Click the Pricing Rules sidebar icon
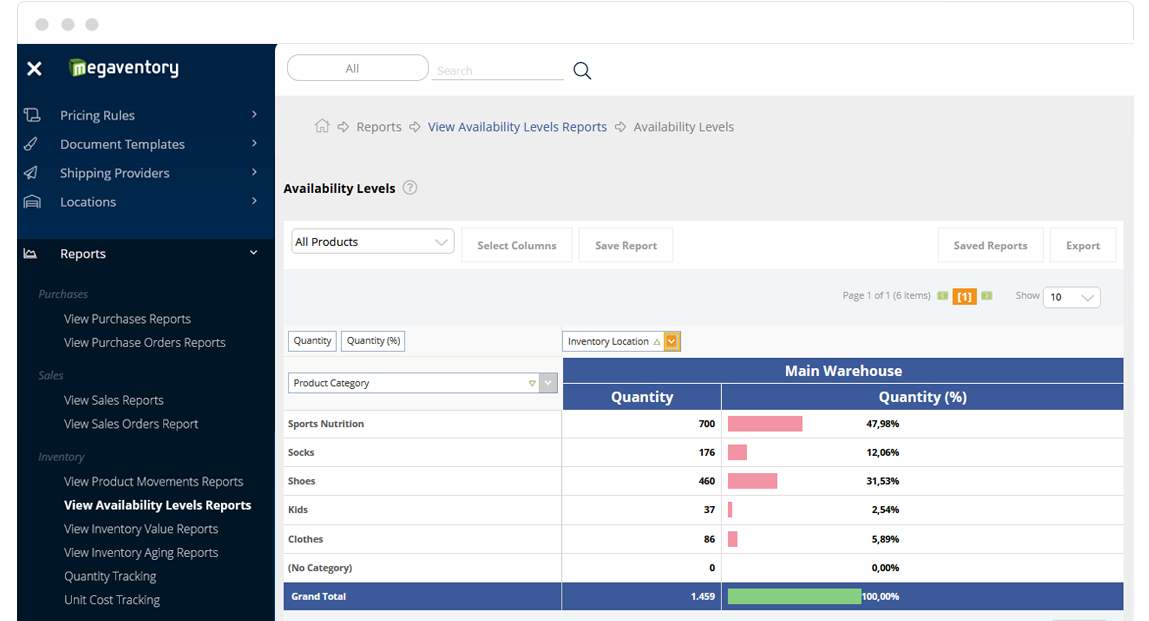The width and height of the screenshot is (1149, 621). (32, 115)
